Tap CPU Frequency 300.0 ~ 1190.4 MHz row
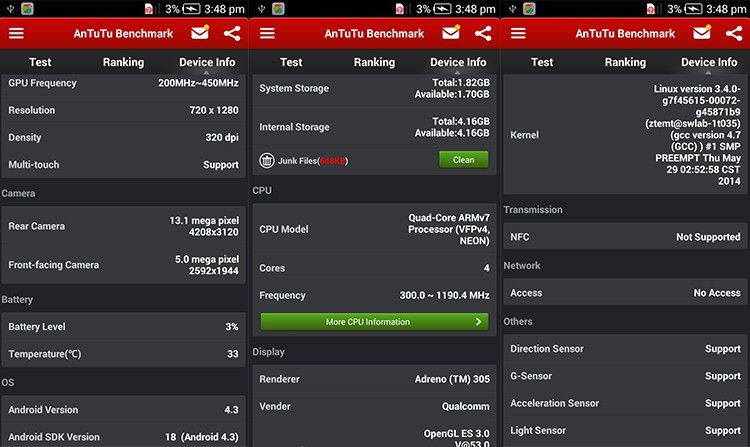The height and width of the screenshot is (447, 750). tap(375, 295)
